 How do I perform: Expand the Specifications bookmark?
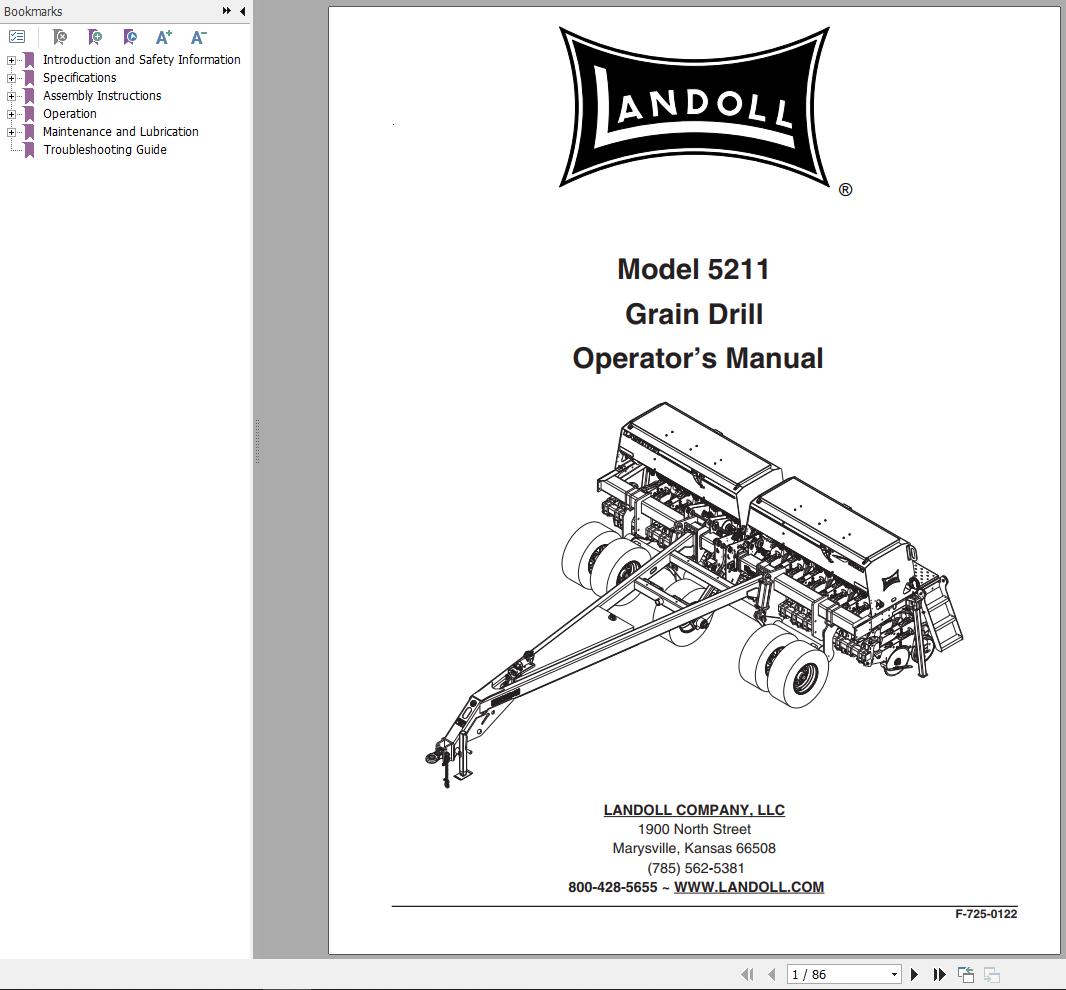10,77
